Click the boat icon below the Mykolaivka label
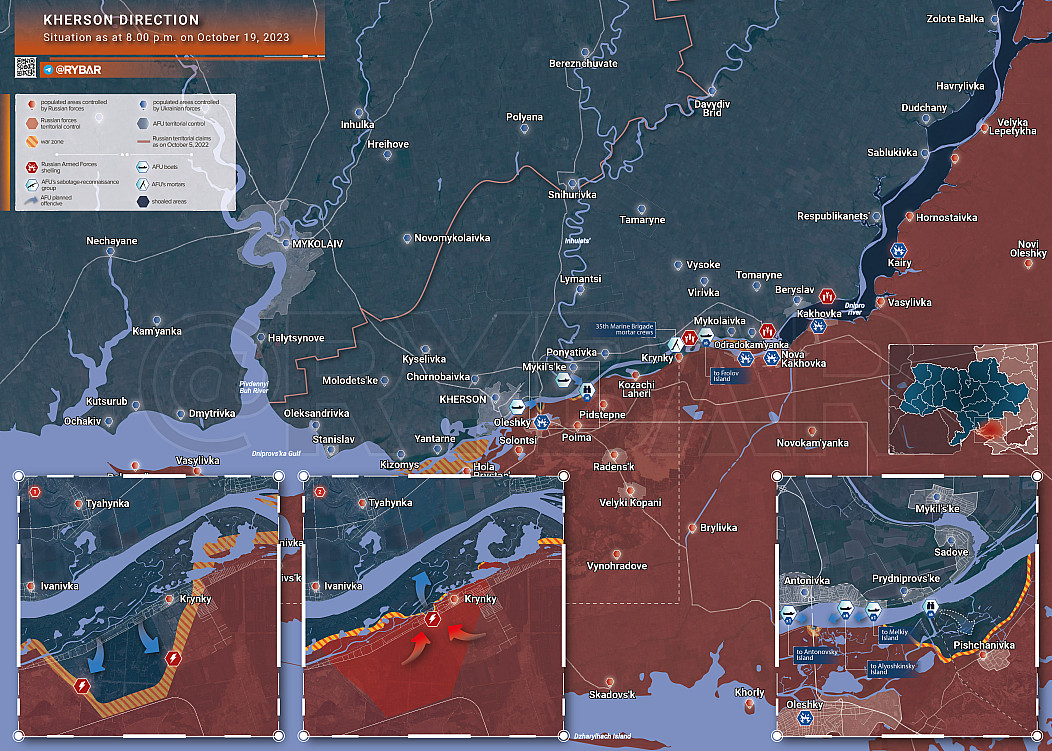 706,336
